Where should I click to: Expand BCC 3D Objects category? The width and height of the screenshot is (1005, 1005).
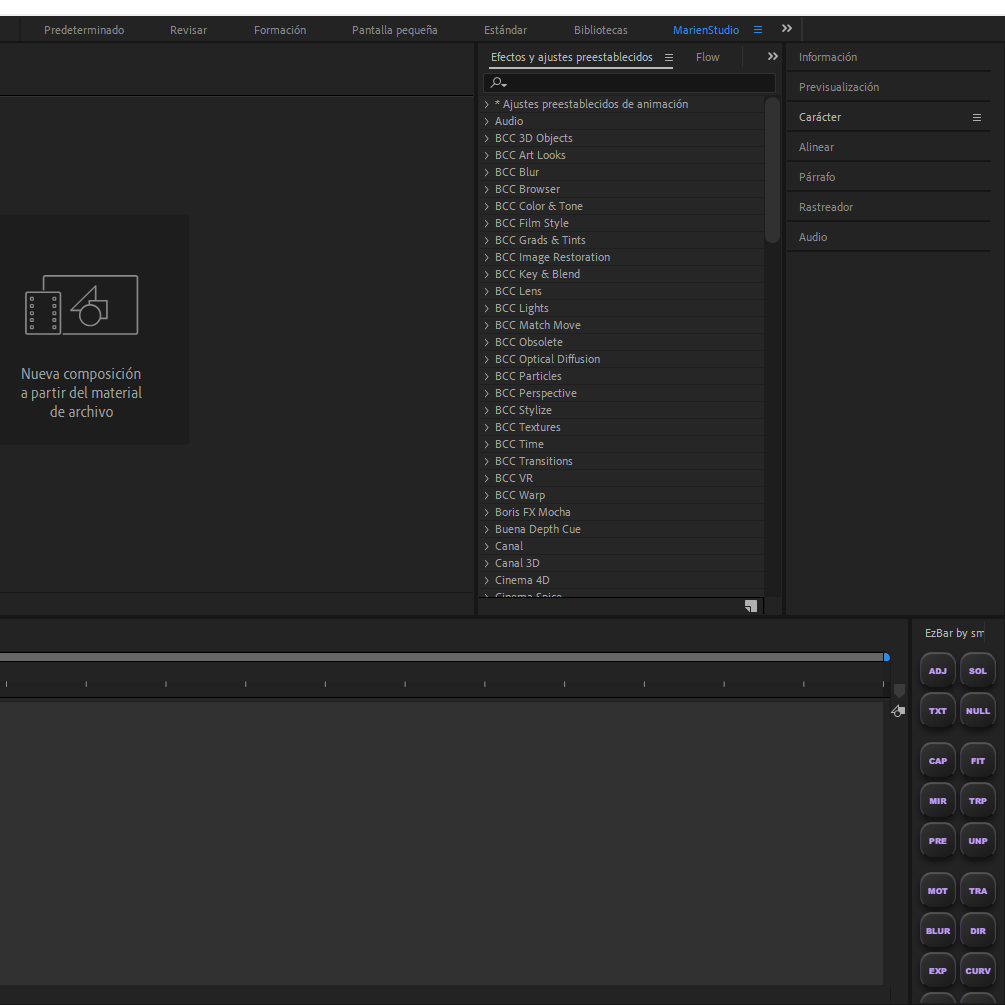point(486,138)
